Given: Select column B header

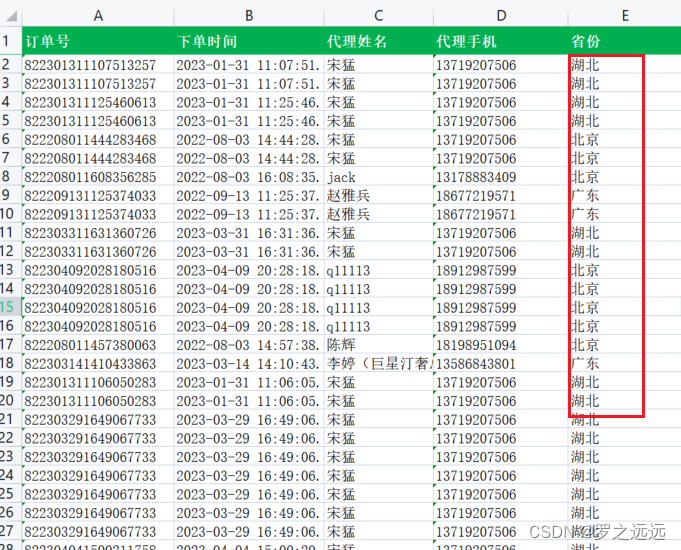Looking at the screenshot, I should coord(249,16).
